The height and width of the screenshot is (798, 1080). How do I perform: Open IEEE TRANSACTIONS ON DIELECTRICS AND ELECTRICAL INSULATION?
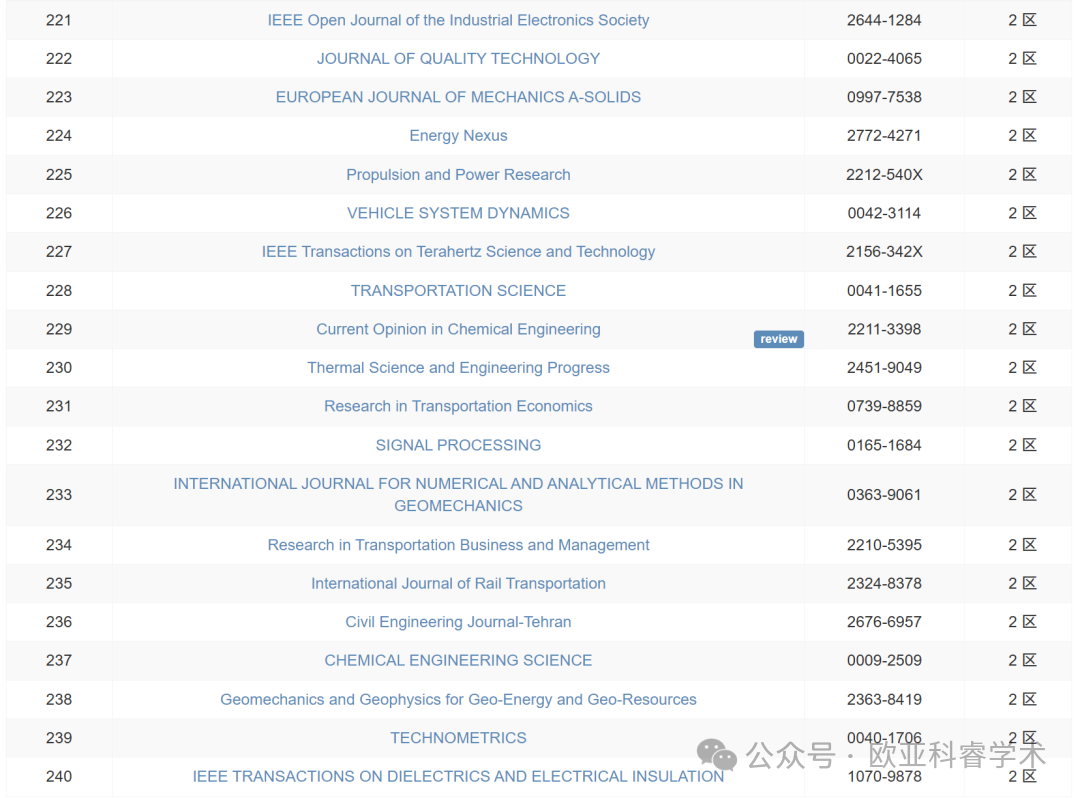click(x=458, y=776)
